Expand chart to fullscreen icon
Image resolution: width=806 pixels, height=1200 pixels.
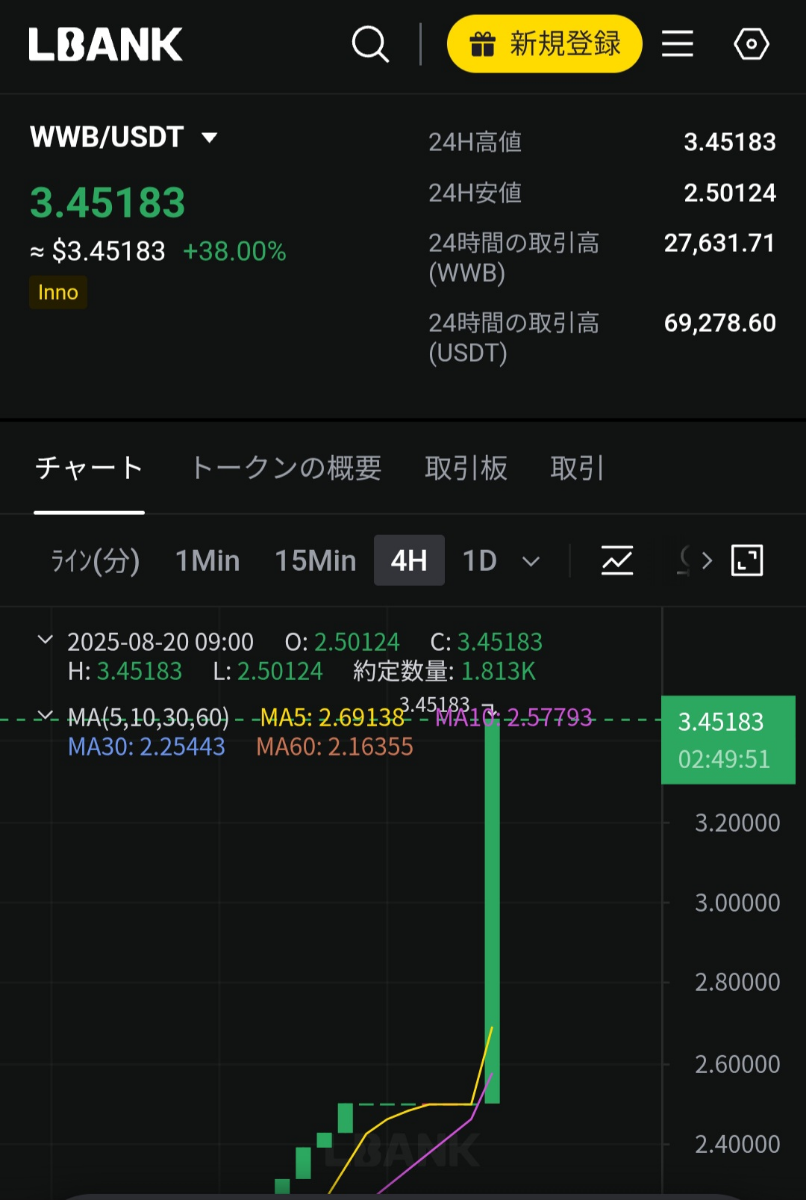click(x=747, y=560)
